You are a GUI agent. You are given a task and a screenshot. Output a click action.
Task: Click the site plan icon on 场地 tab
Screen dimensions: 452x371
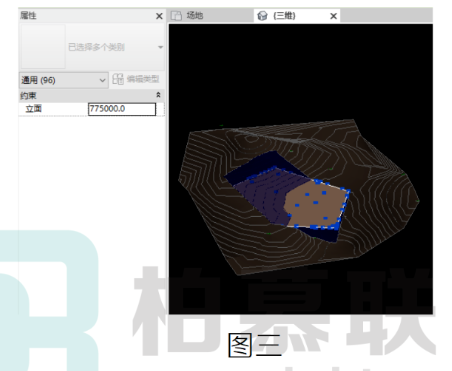click(x=176, y=16)
